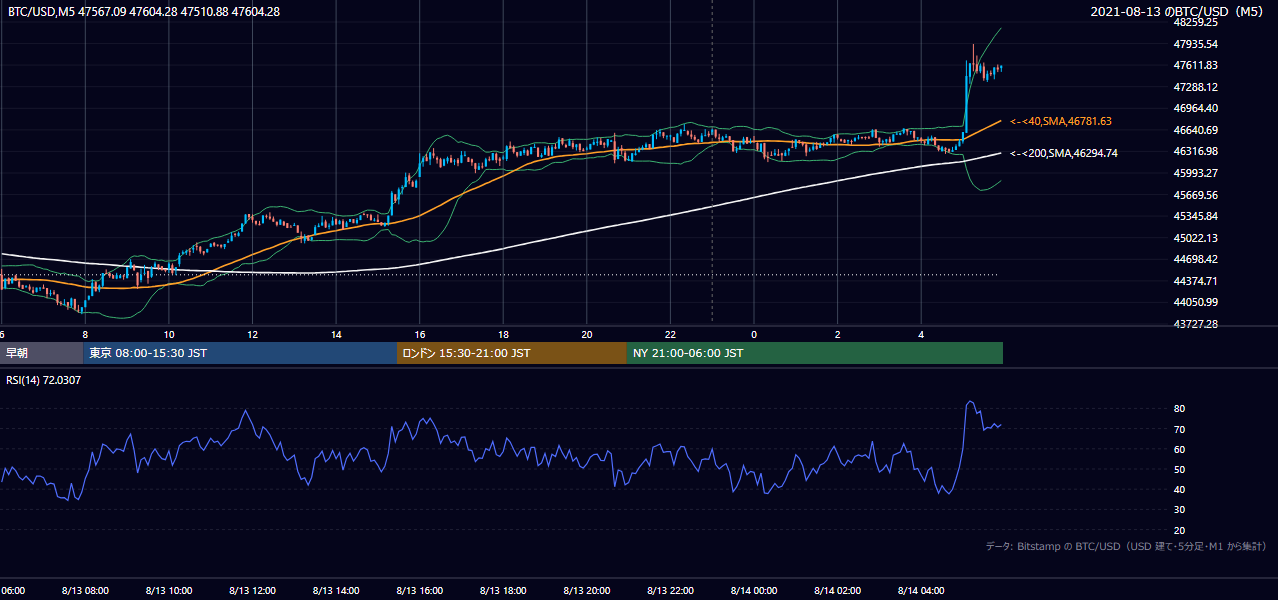The image size is (1278, 600).
Task: Click the 8/13 12:00 time label
Action: click(252, 591)
